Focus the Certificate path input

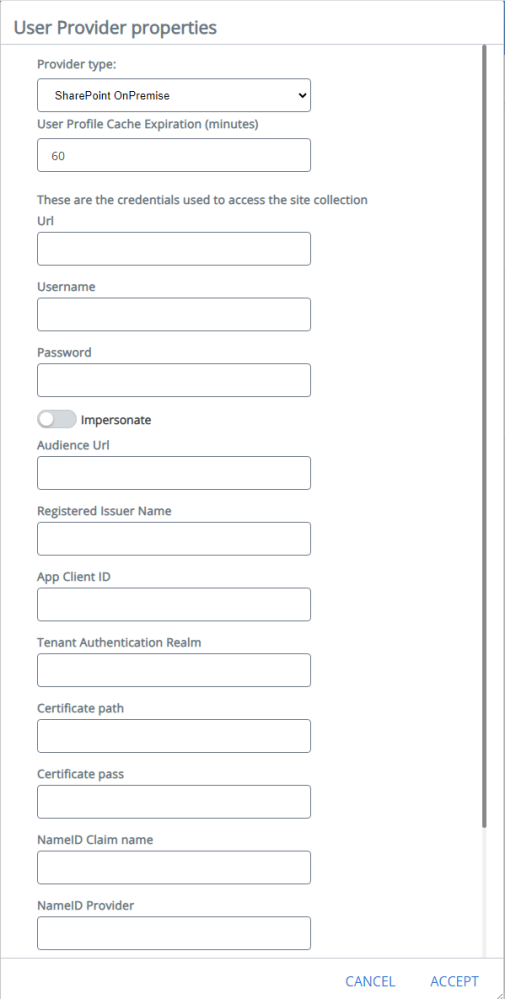(x=174, y=736)
